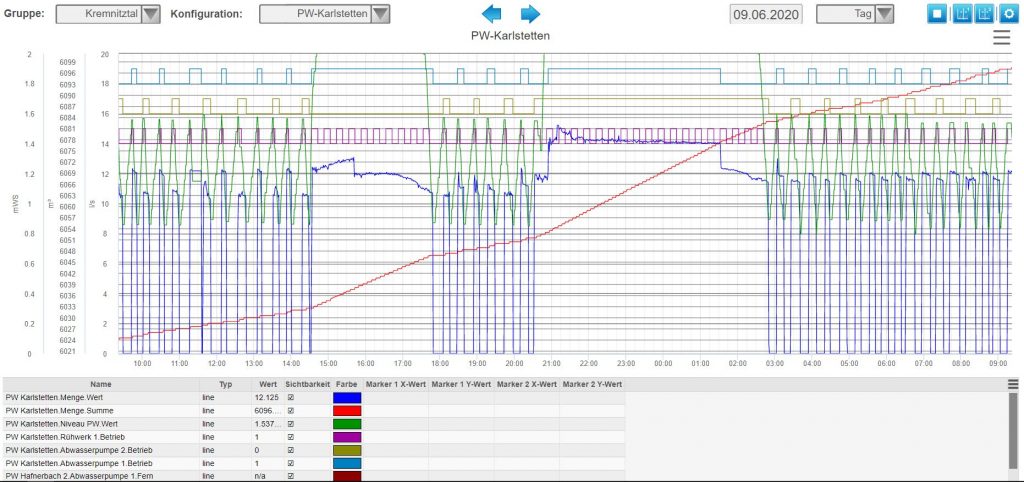Viewport: 1024px width, 482px height.
Task: Toggle visibility of Niveau PW.Wert series
Action: coord(291,424)
